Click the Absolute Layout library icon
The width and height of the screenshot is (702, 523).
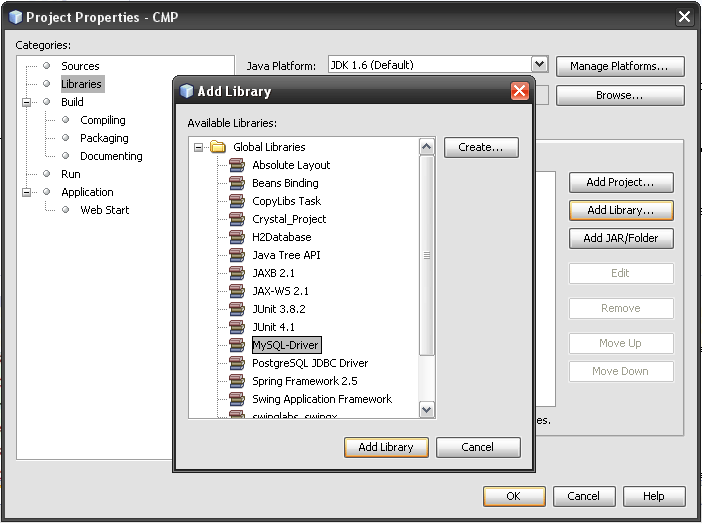237,165
